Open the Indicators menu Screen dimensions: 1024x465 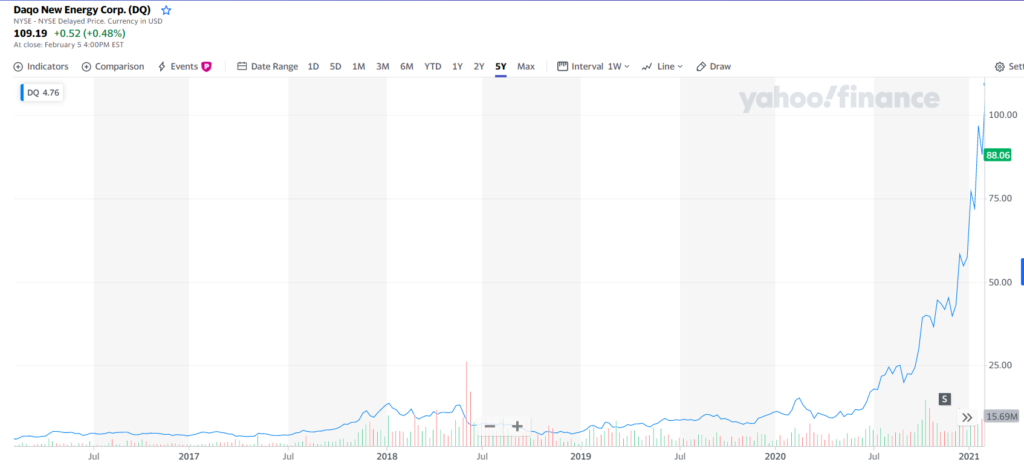(40, 67)
